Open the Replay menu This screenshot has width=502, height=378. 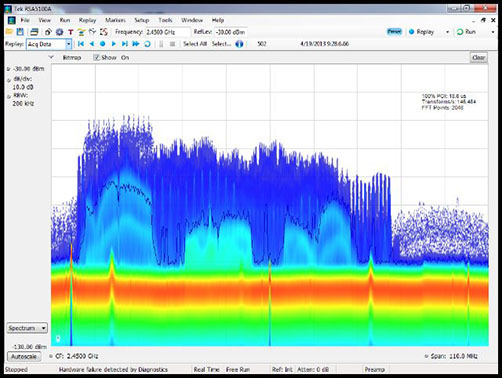87,20
